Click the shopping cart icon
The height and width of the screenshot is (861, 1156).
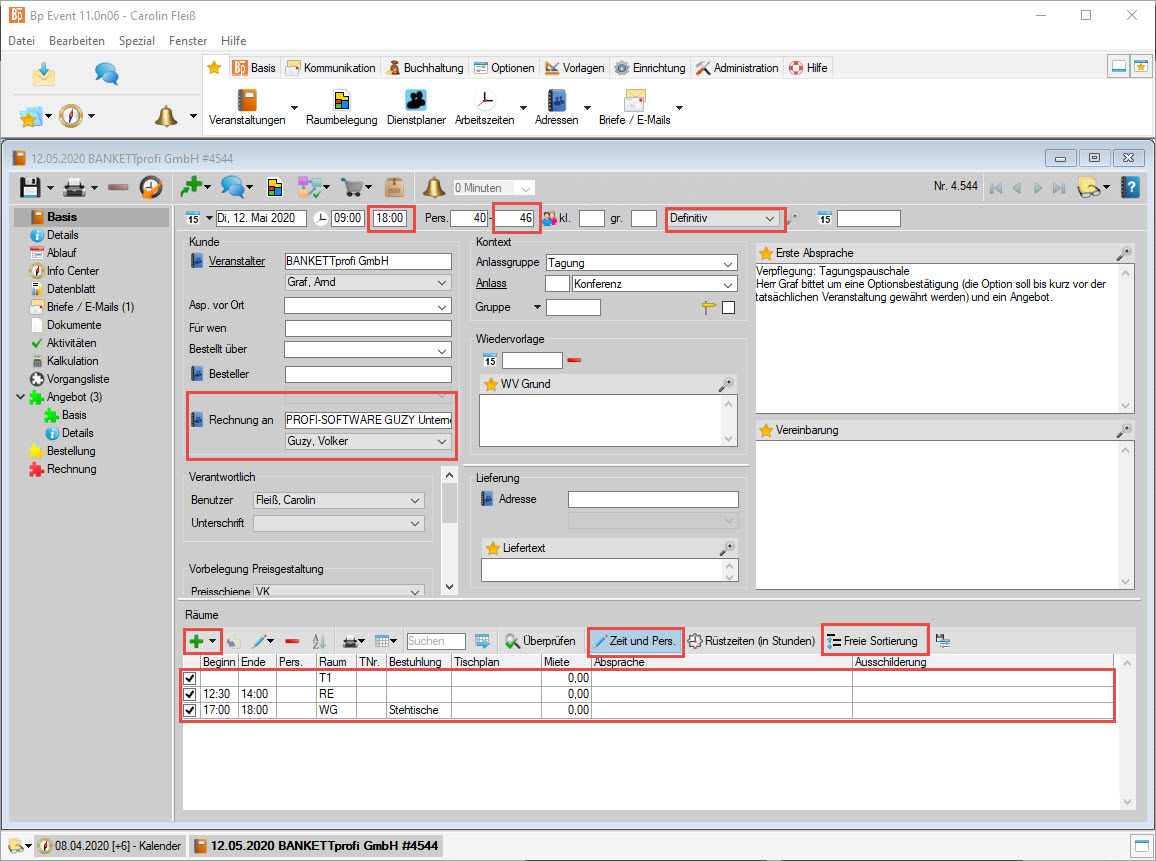pos(351,187)
